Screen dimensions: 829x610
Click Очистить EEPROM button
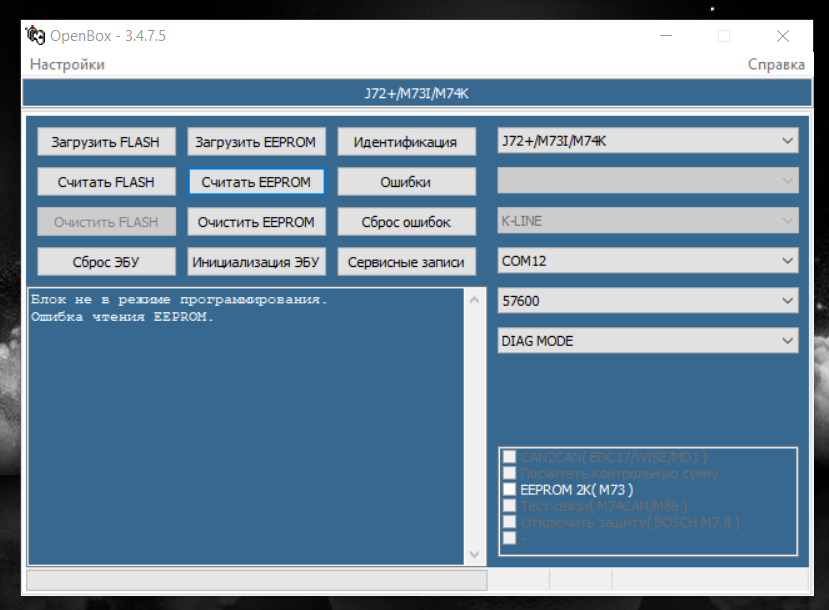click(256, 222)
